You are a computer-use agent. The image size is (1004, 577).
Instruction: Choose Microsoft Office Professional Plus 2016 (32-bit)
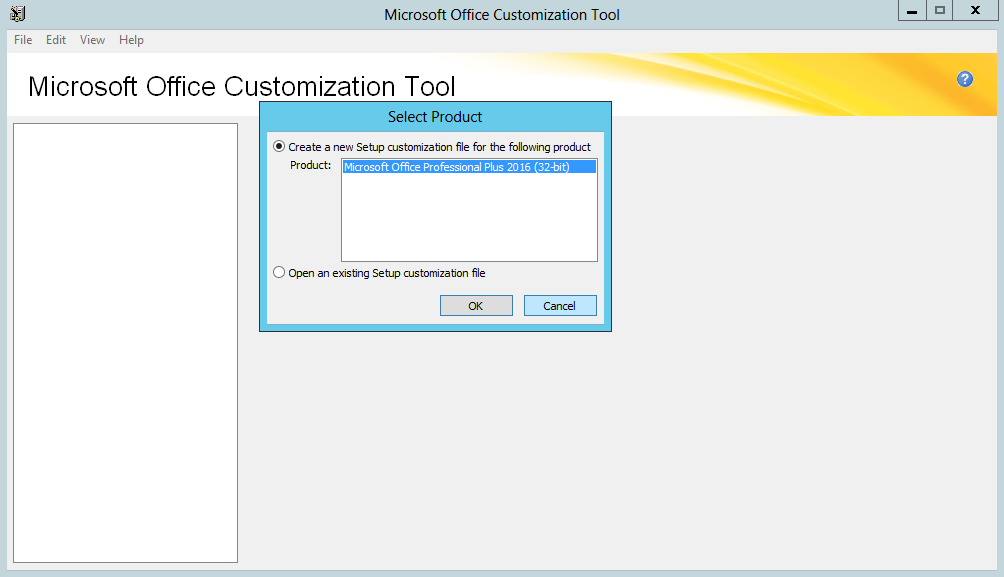(469, 167)
